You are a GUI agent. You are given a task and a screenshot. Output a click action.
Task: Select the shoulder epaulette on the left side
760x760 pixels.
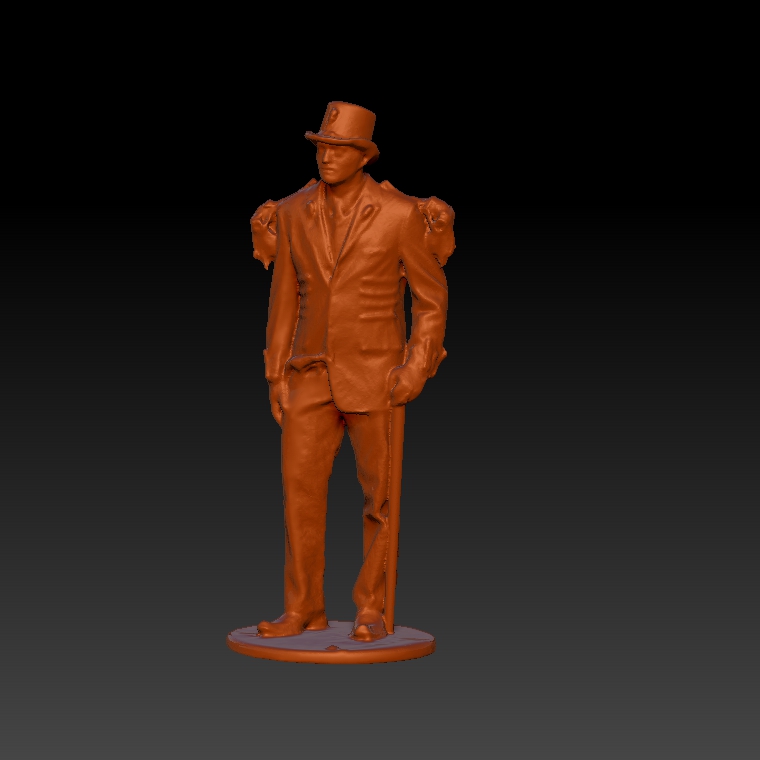[264, 230]
